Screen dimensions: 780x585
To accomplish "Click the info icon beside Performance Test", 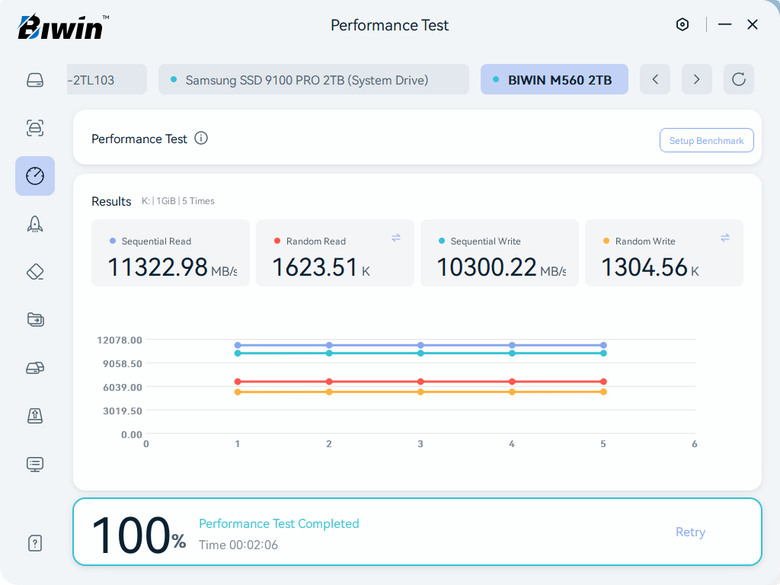I will tap(201, 138).
